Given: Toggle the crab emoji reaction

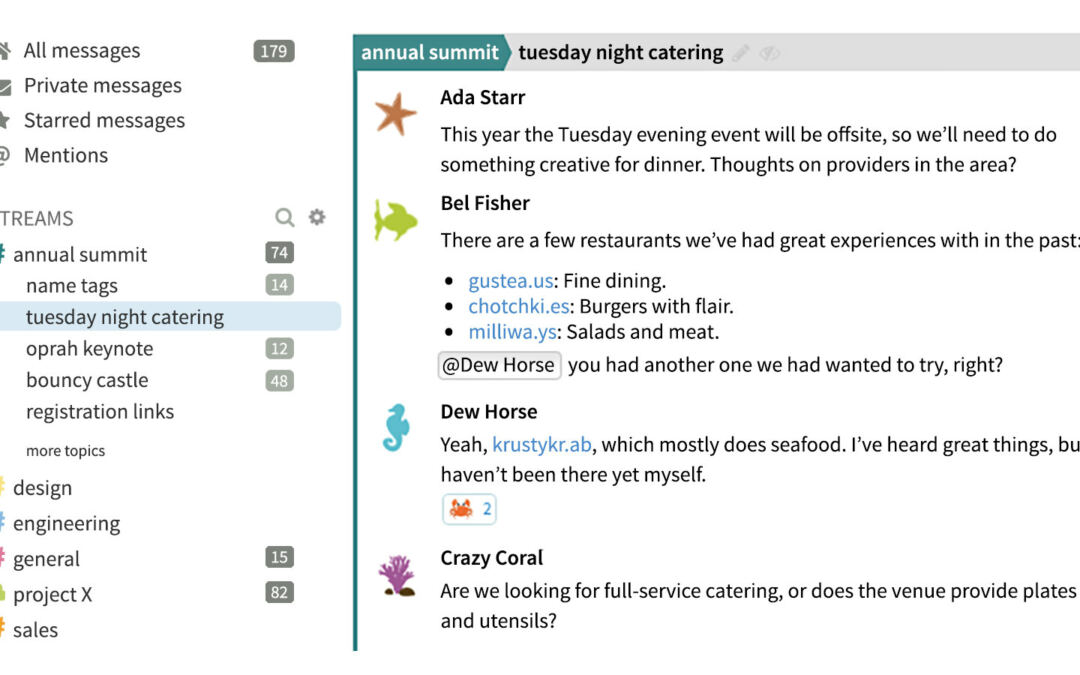Looking at the screenshot, I should [x=470, y=509].
